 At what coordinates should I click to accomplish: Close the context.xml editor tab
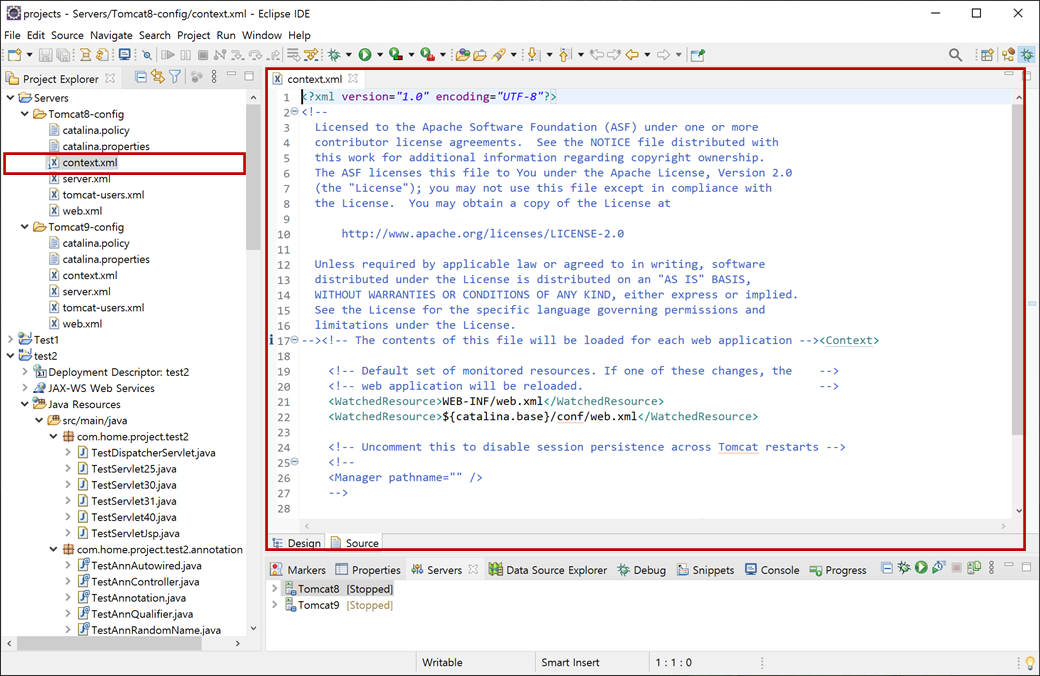(354, 78)
